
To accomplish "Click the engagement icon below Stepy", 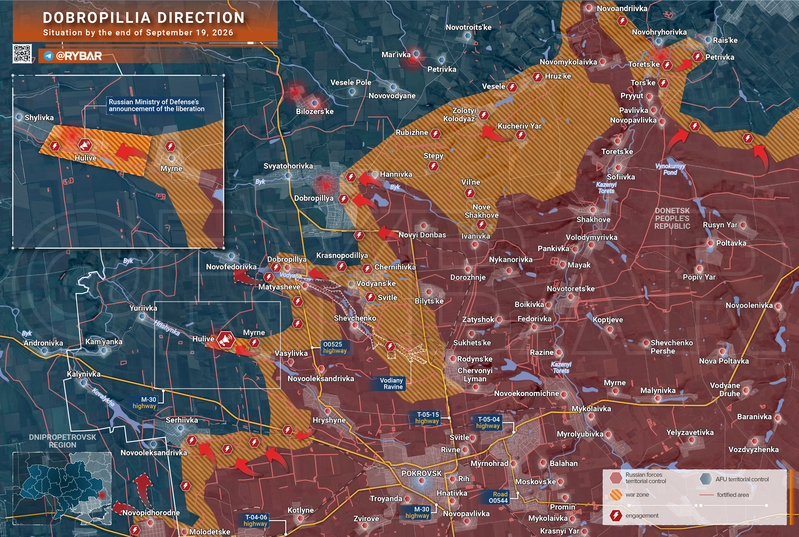I will tap(433, 166).
